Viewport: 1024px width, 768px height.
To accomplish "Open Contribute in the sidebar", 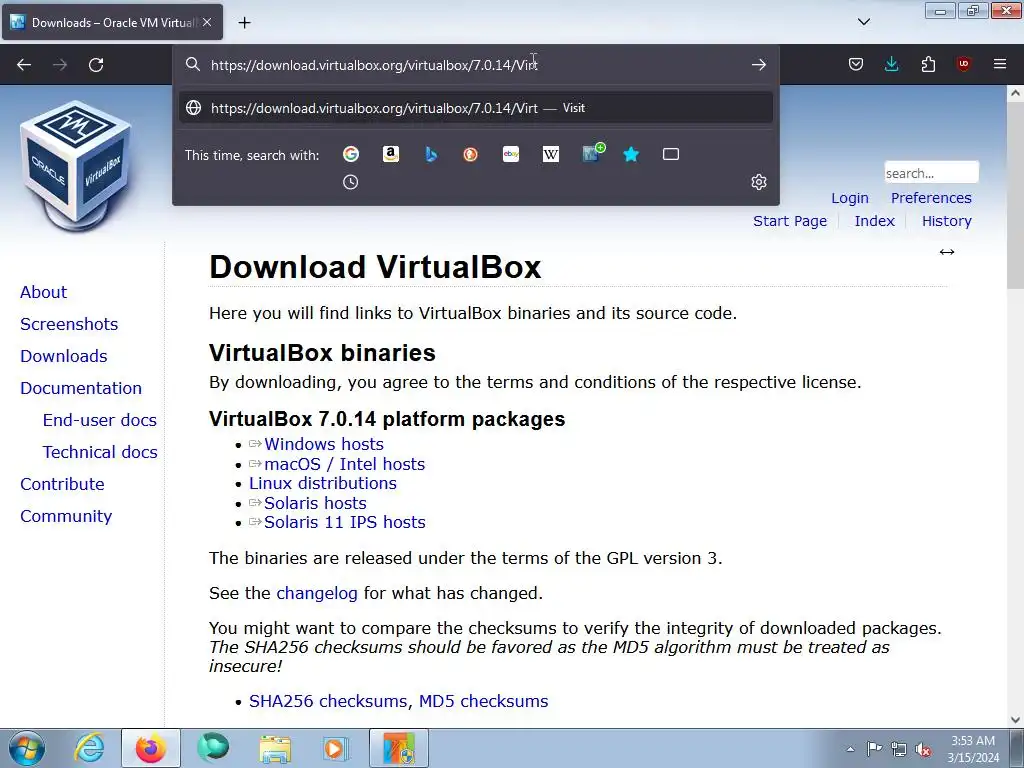I will tap(62, 484).
